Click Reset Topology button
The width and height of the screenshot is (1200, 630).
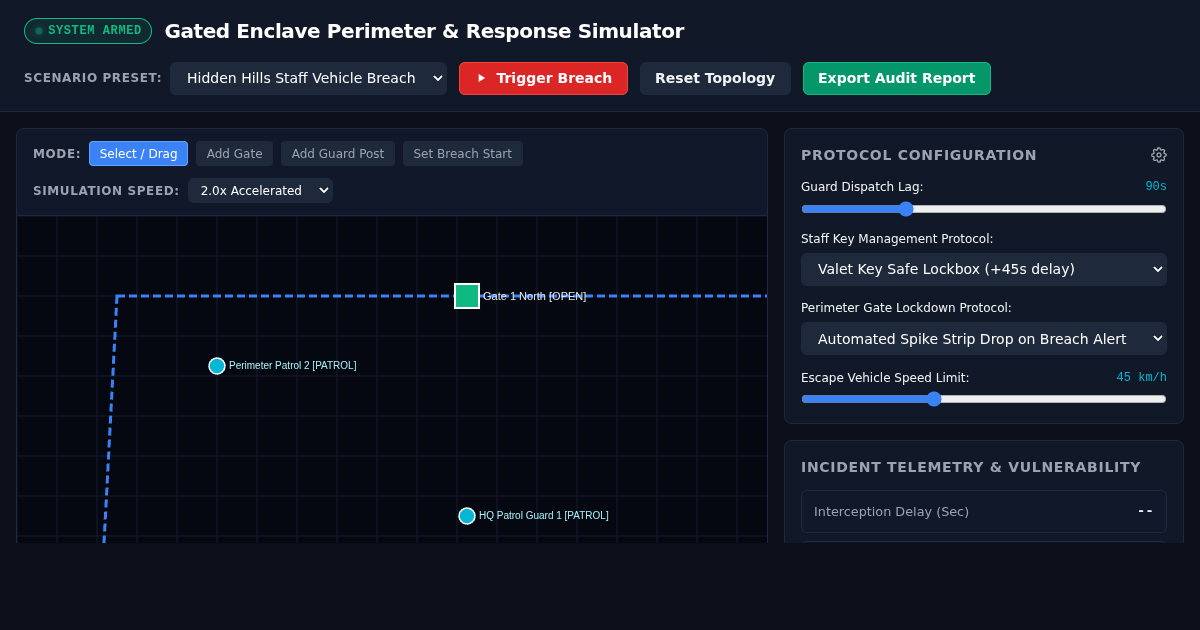click(715, 78)
